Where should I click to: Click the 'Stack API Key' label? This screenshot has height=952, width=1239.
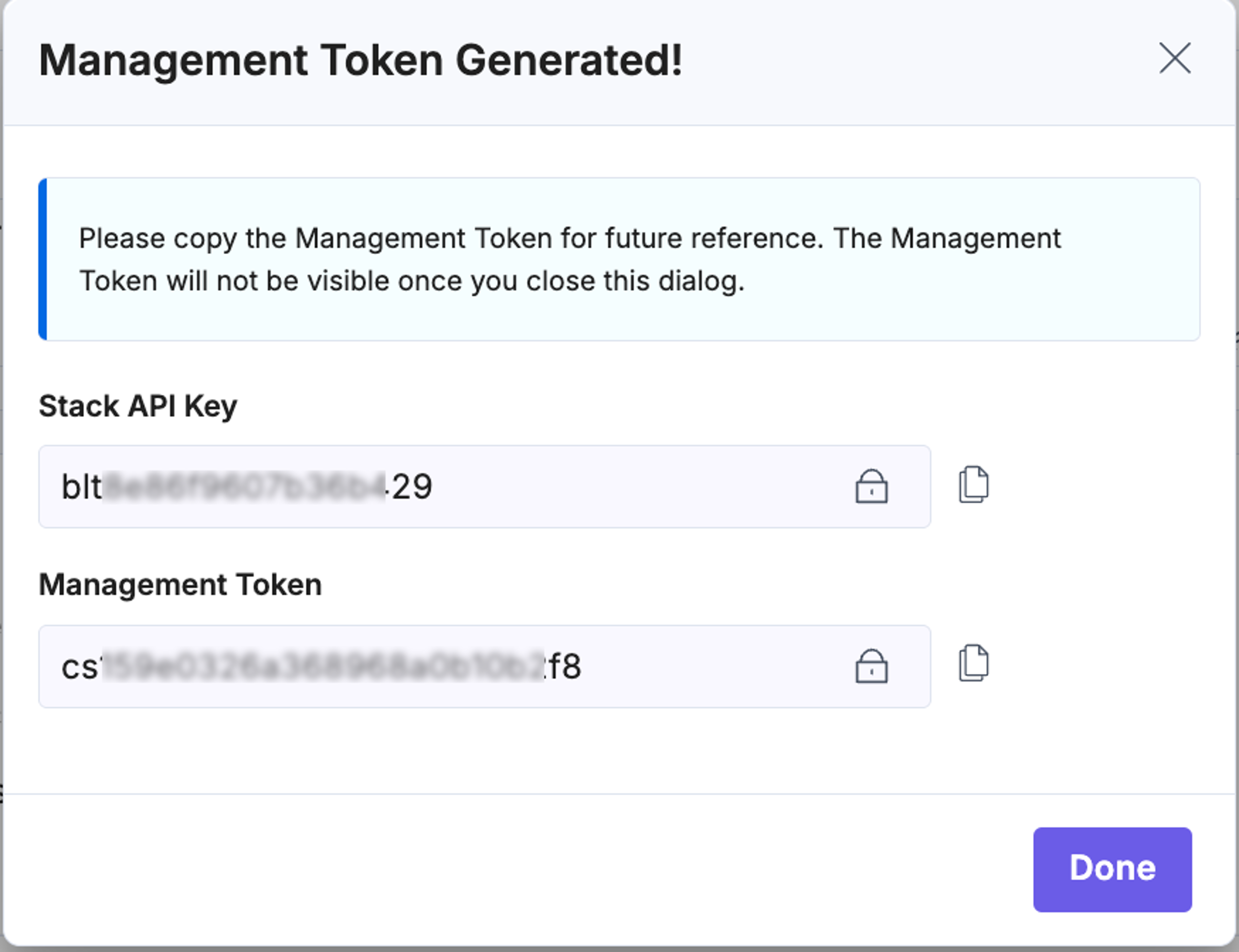(x=138, y=407)
